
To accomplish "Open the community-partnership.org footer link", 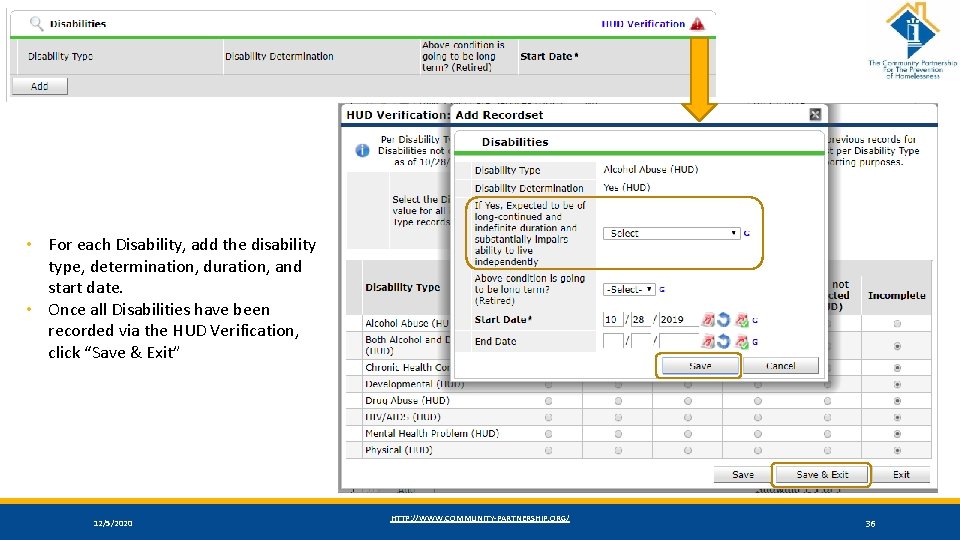I will (x=480, y=518).
